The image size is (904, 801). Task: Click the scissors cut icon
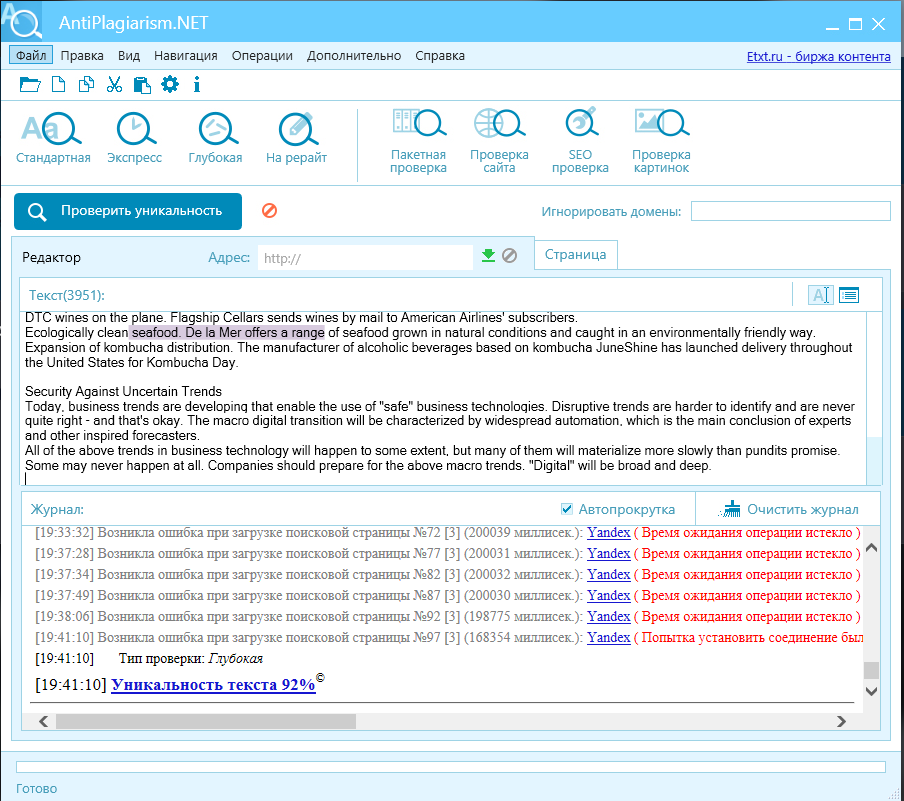(x=114, y=85)
